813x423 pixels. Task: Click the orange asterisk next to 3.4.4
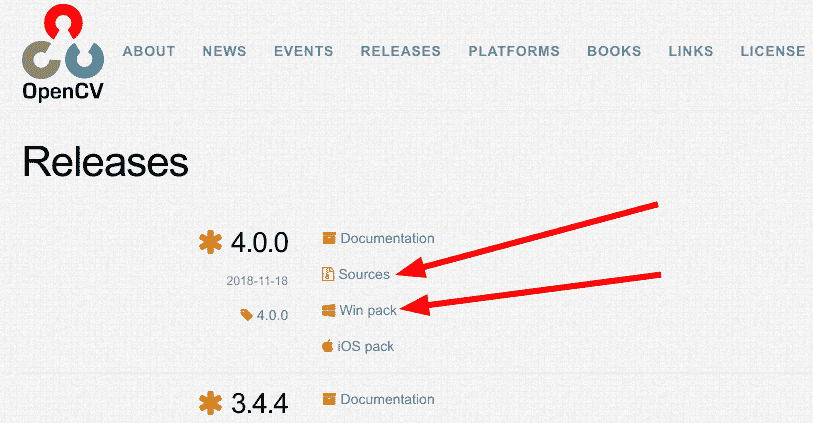click(x=210, y=403)
